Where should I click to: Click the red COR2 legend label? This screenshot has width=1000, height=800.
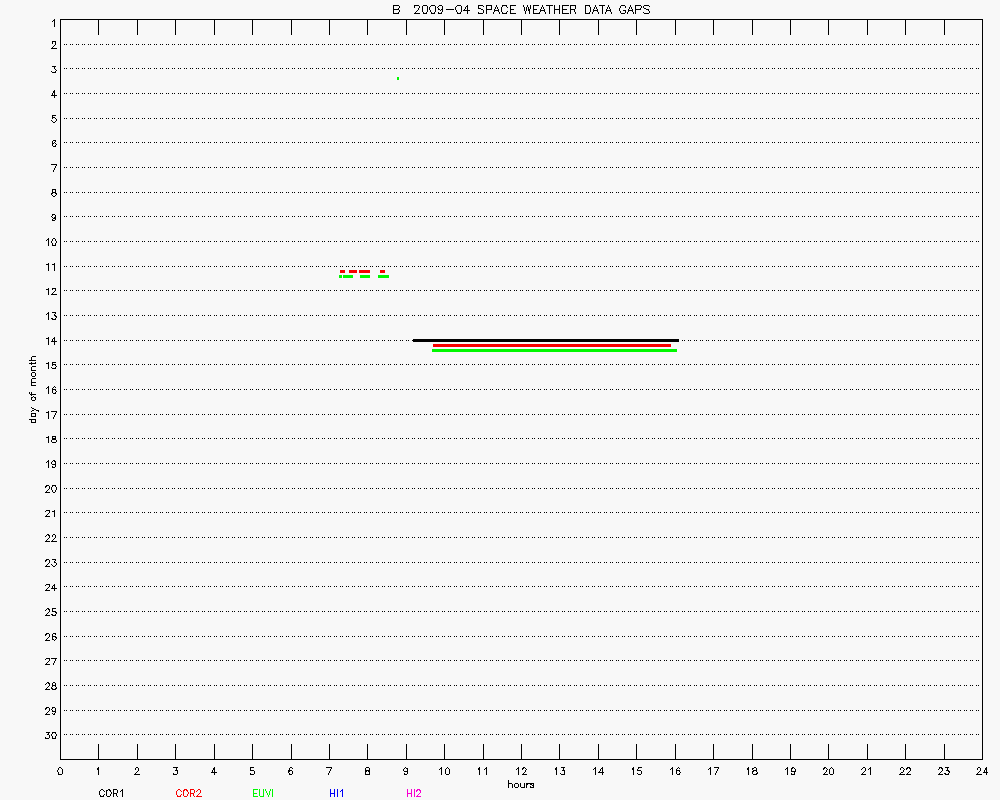(x=188, y=793)
